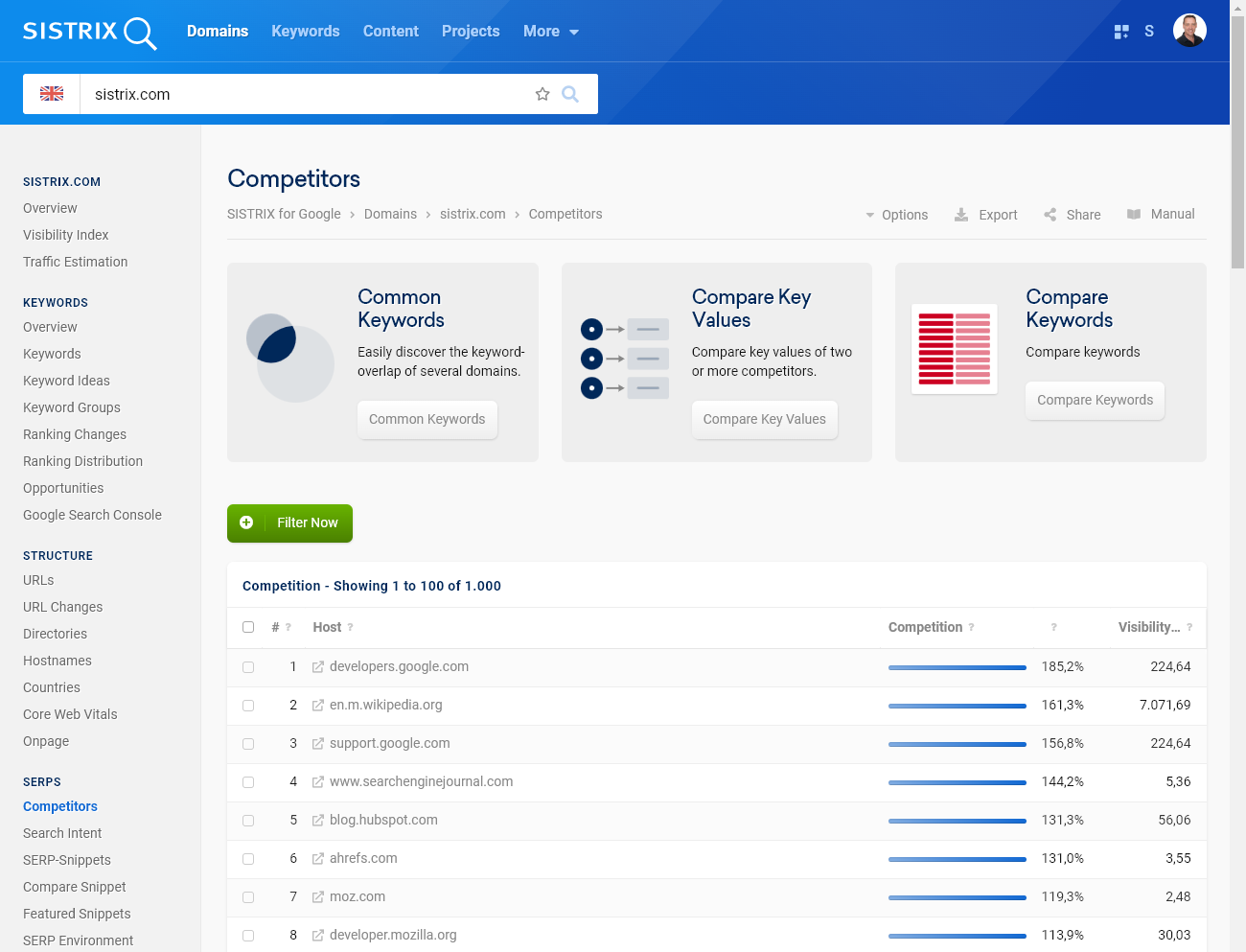
Task: Open external link icon for moz.com
Action: pos(317,897)
